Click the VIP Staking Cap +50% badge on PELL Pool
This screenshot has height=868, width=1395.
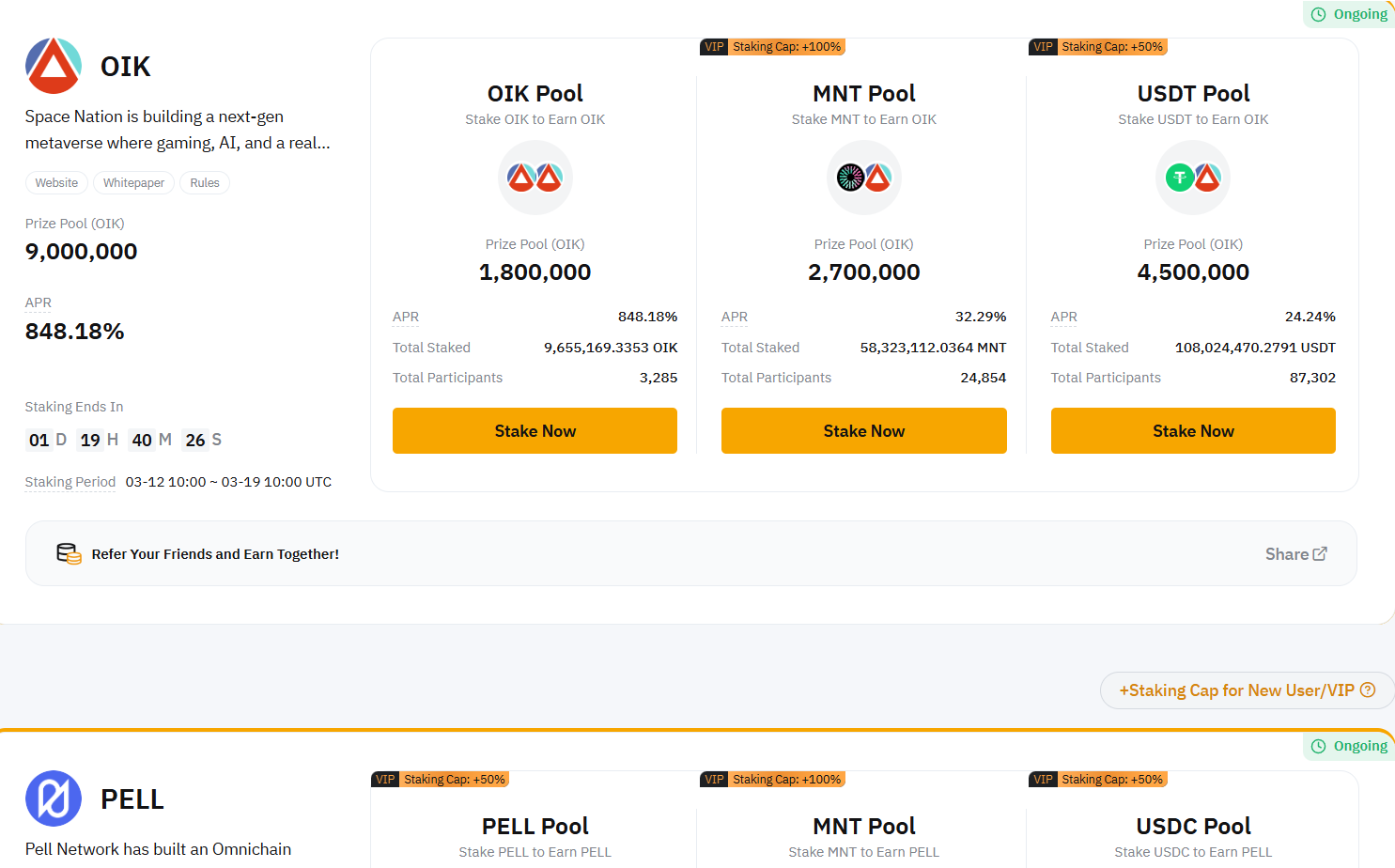click(x=441, y=780)
